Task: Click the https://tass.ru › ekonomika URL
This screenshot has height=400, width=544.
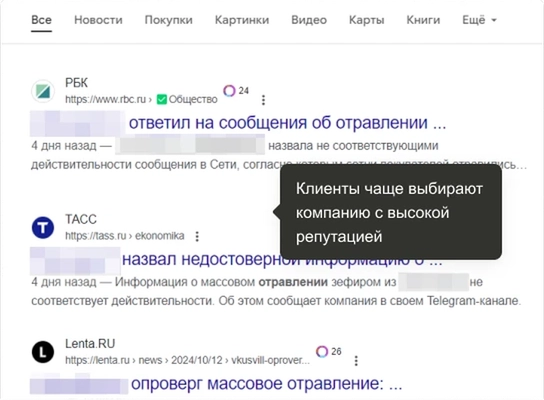Action: 125,236
